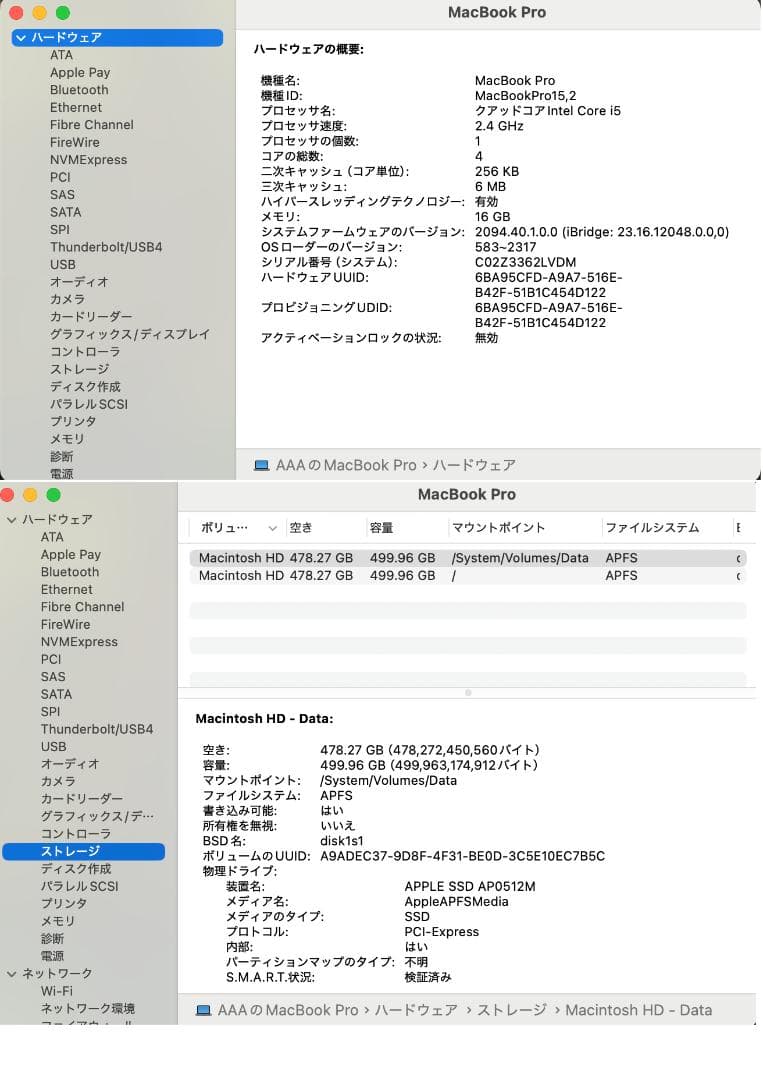
Task: Select PCI in storage window sidebar
Action: (x=51, y=659)
